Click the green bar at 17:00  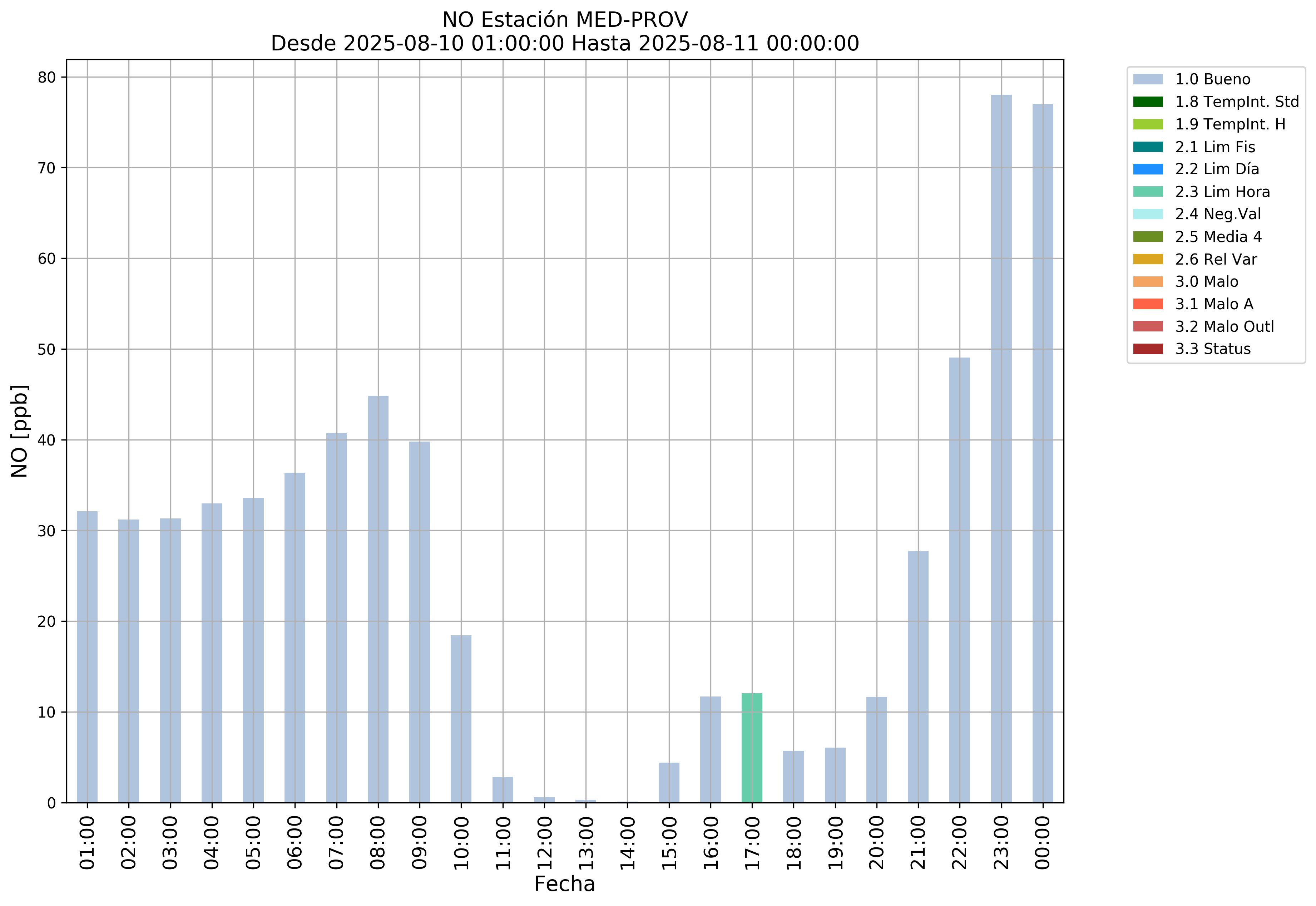[751, 748]
